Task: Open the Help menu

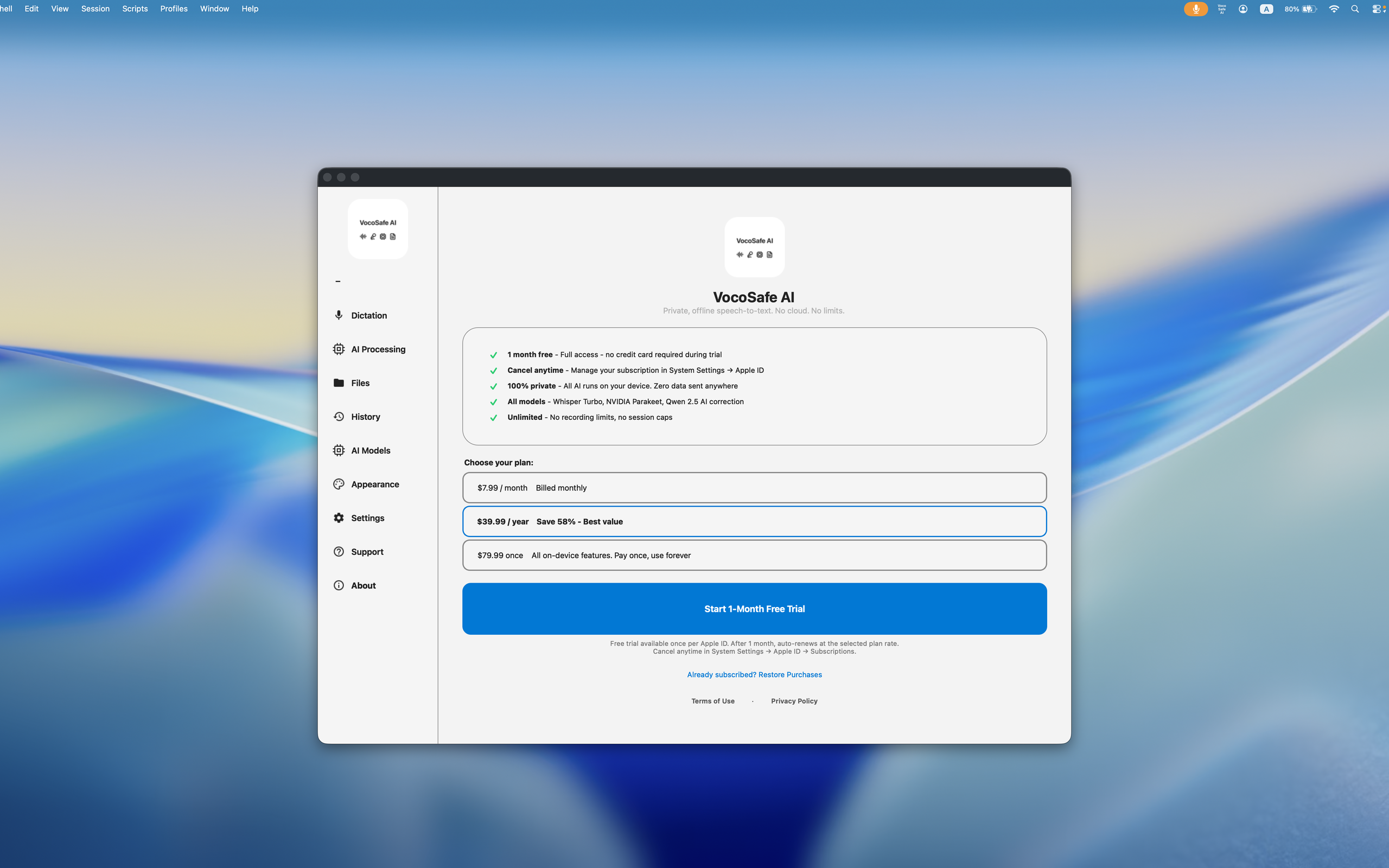Action: click(250, 9)
